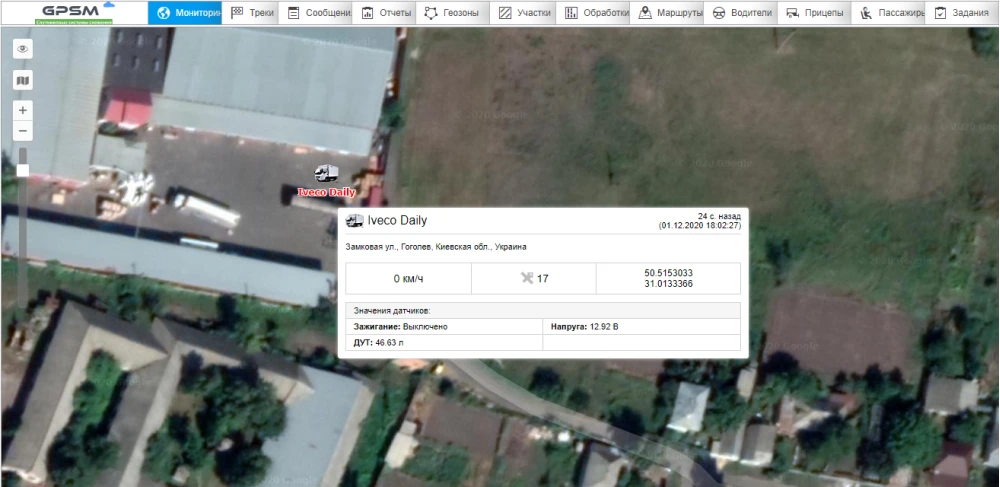Open the Обработки tab
Viewport: 1000px width, 487px height.
click(x=592, y=13)
